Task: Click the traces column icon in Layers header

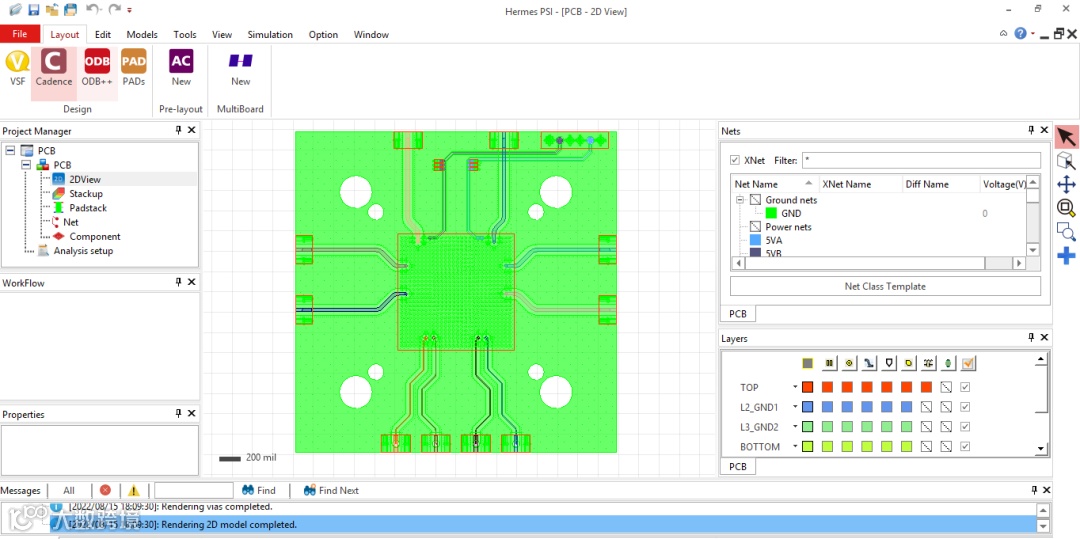Action: [x=869, y=363]
